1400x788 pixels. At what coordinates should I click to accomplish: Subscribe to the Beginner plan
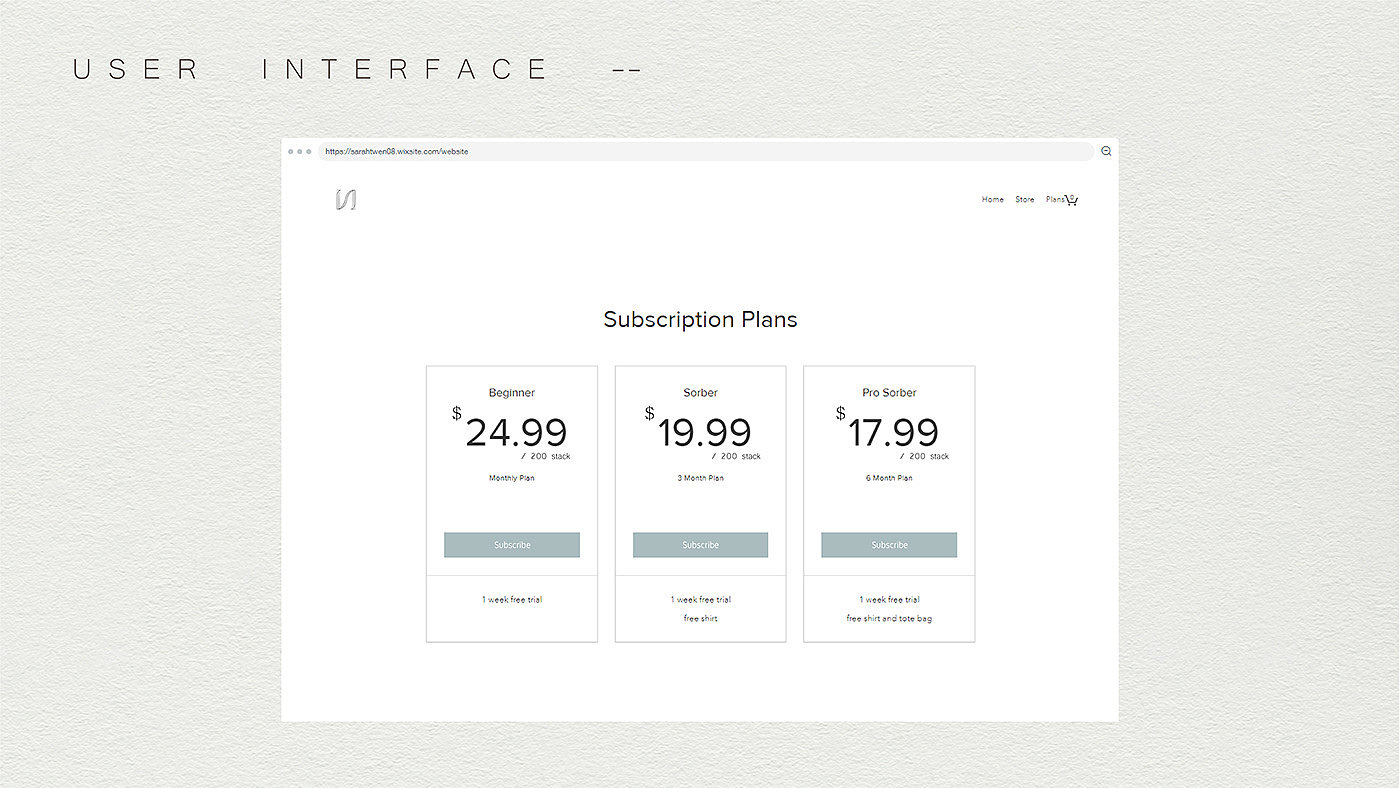(x=512, y=545)
